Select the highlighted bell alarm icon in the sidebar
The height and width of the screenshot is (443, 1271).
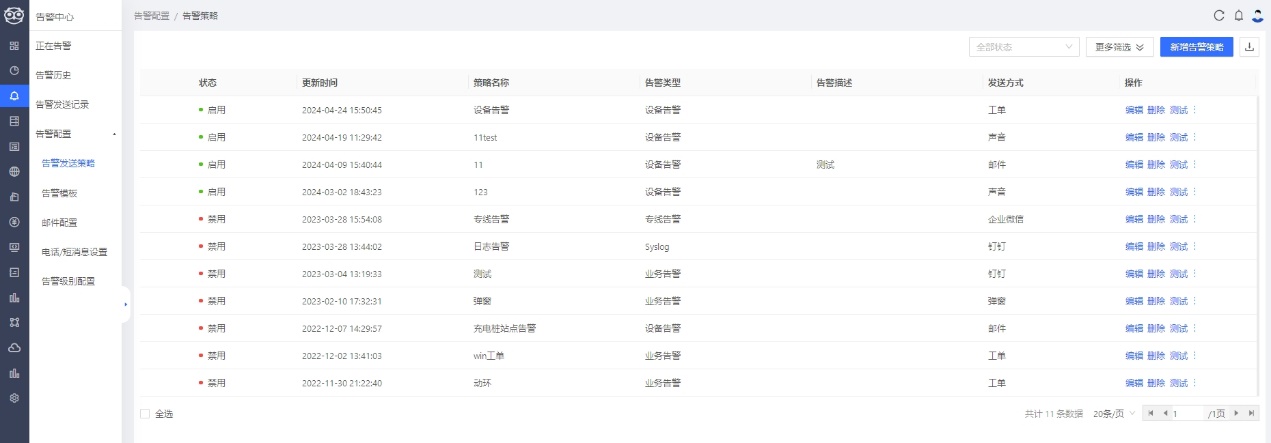tap(14, 96)
